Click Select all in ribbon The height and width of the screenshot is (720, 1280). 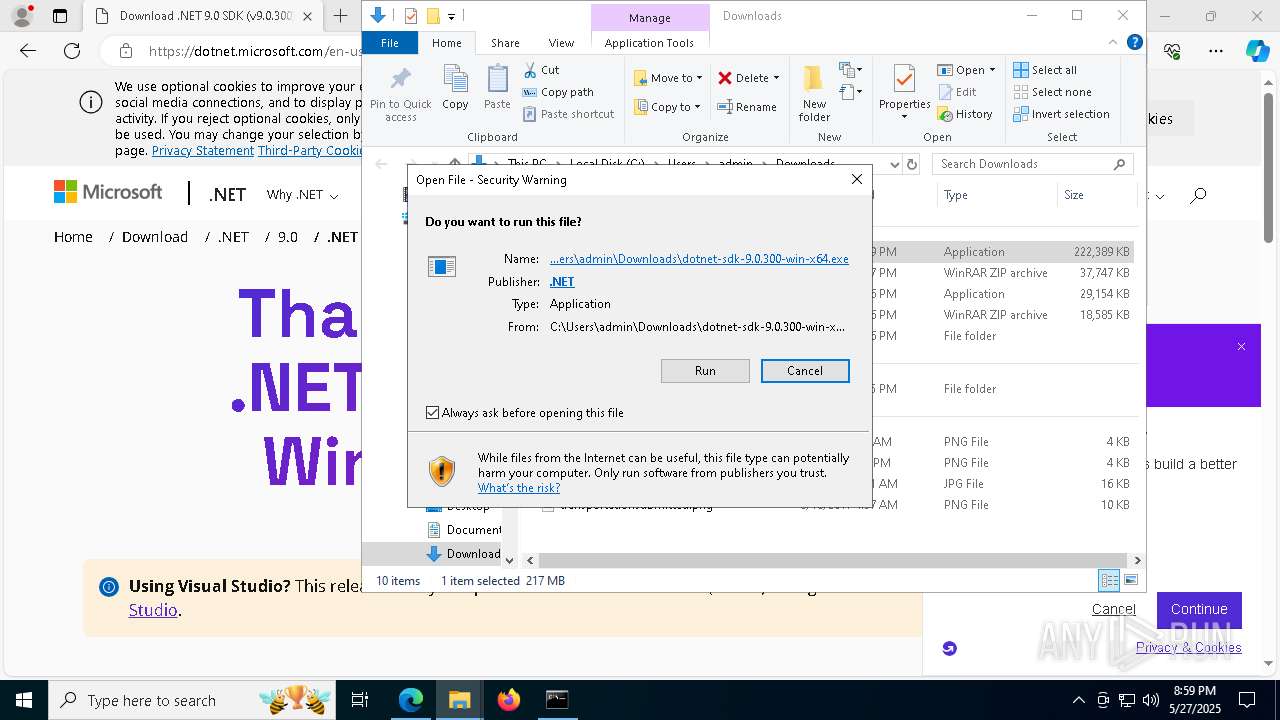tap(1045, 70)
